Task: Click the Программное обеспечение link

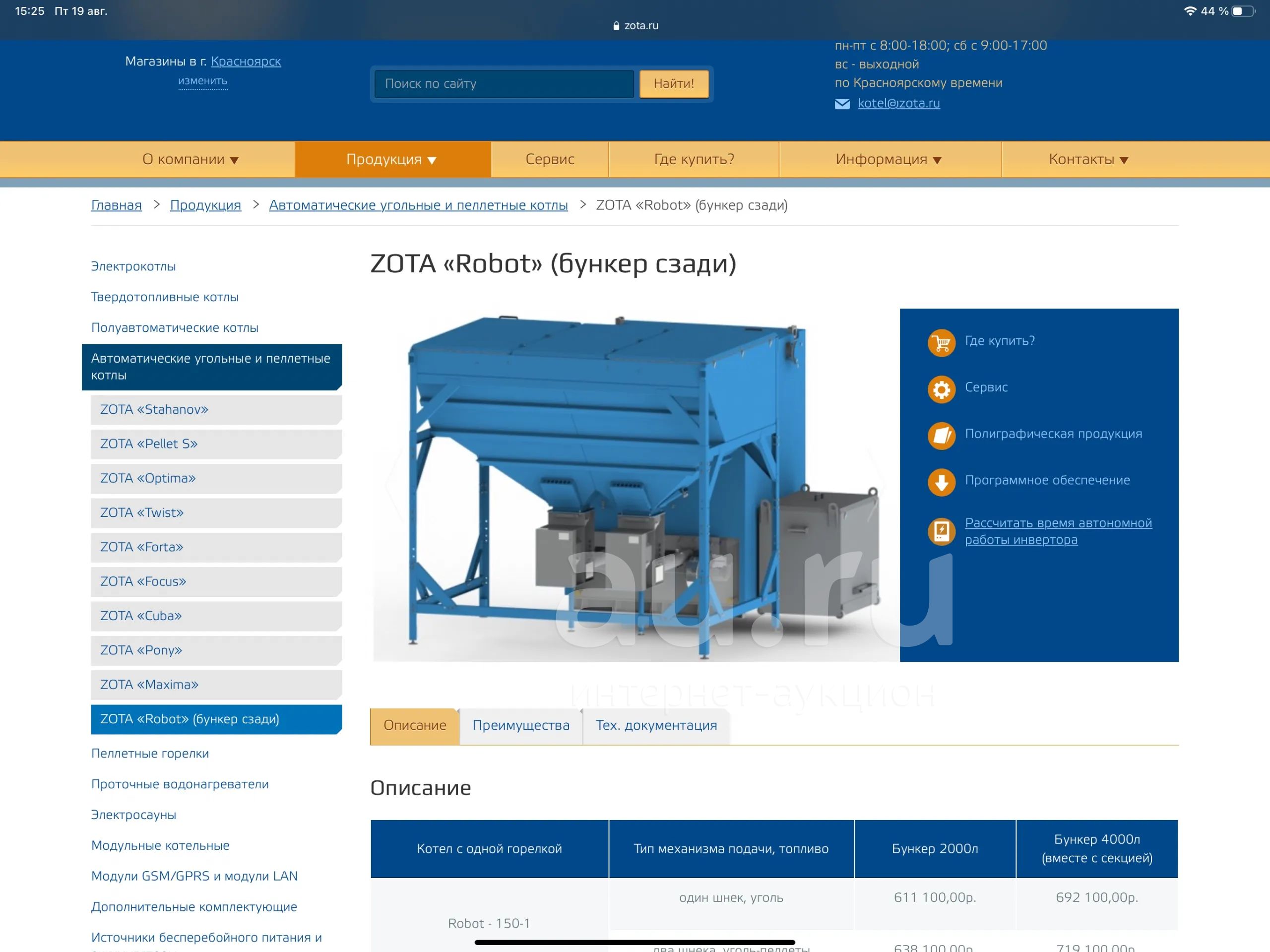Action: point(1047,481)
